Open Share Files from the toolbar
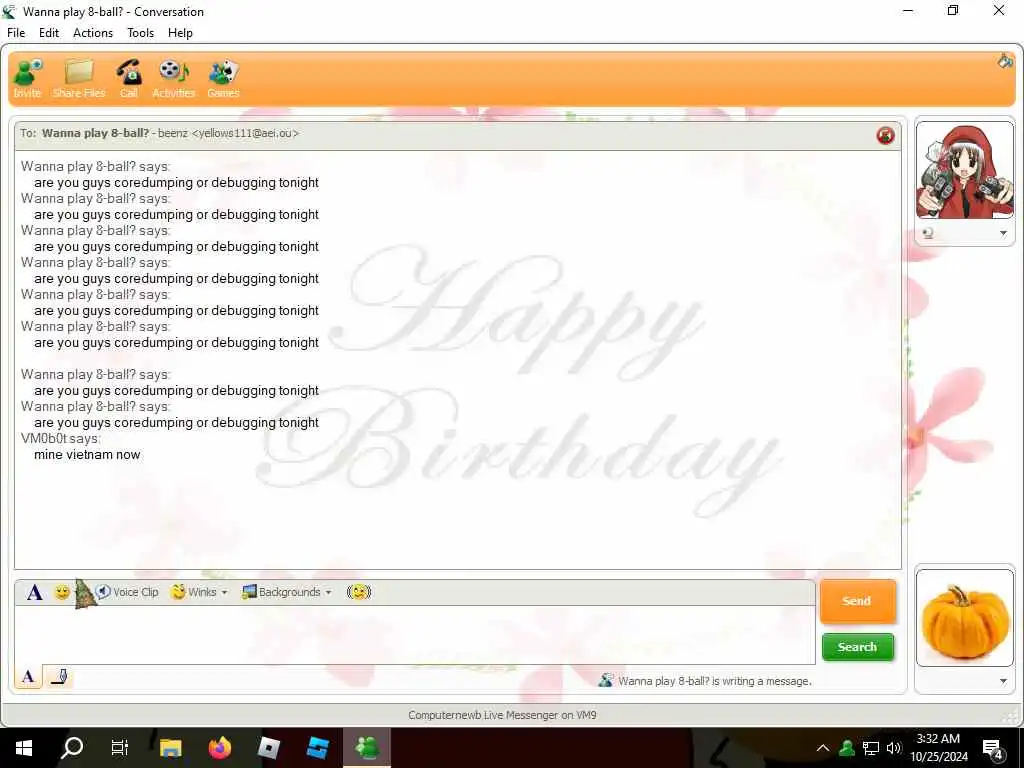Viewport: 1024px width, 768px height. tap(79, 78)
